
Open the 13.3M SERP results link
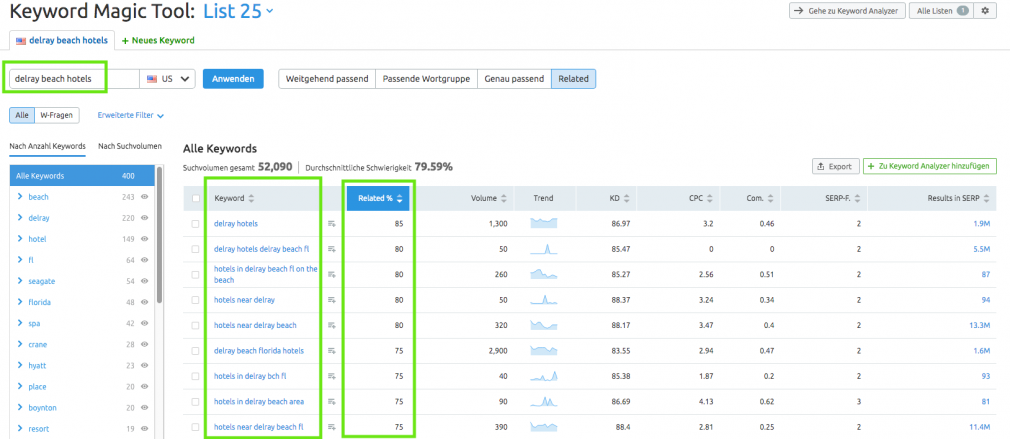pyautogui.click(x=979, y=325)
